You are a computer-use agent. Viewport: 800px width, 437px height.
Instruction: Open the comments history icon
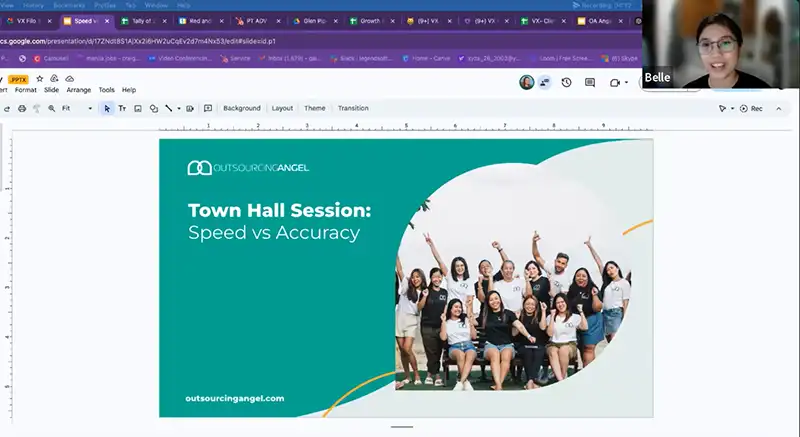pos(590,82)
